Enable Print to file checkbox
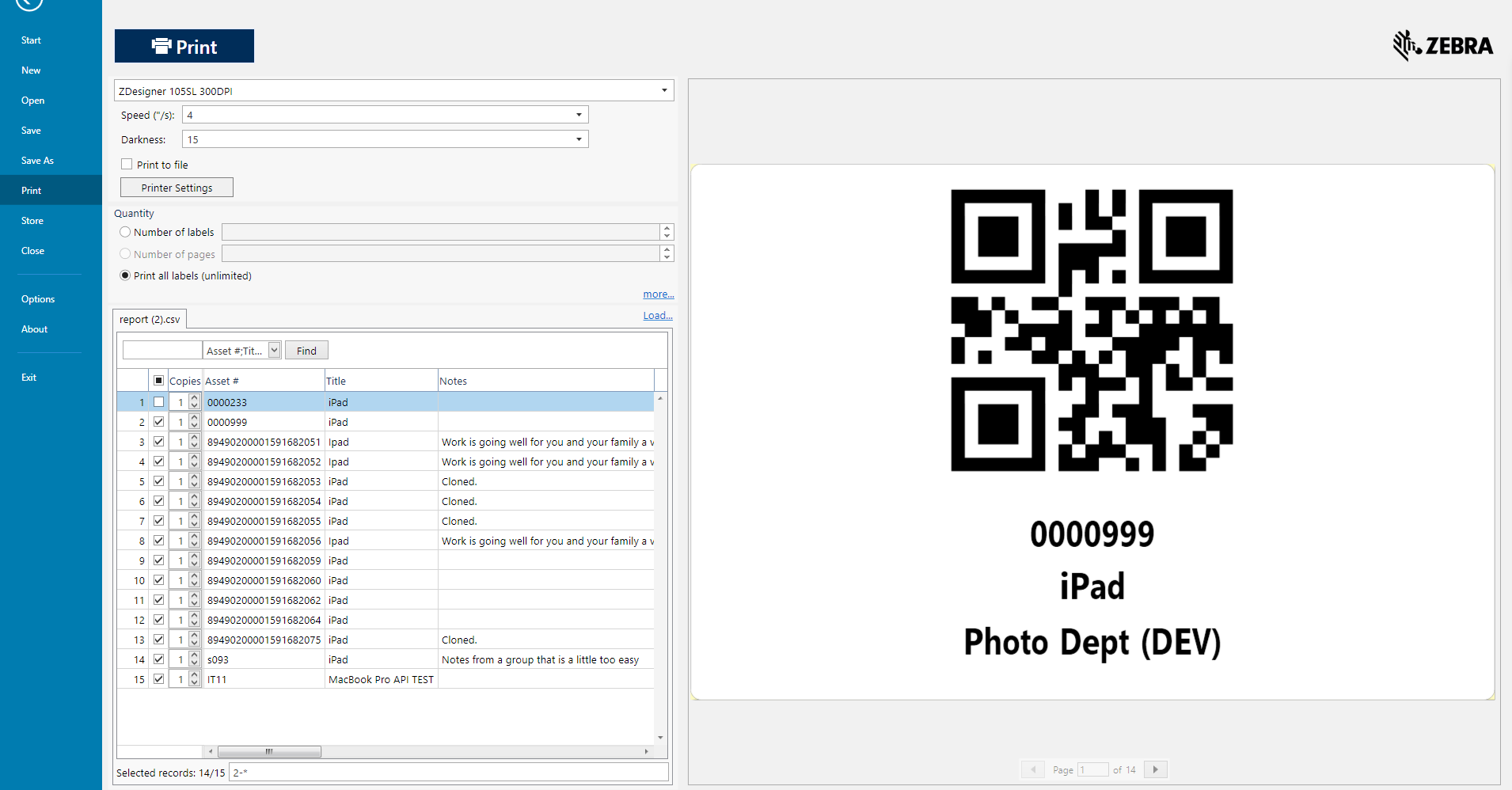This screenshot has width=1512, height=790. coord(127,165)
